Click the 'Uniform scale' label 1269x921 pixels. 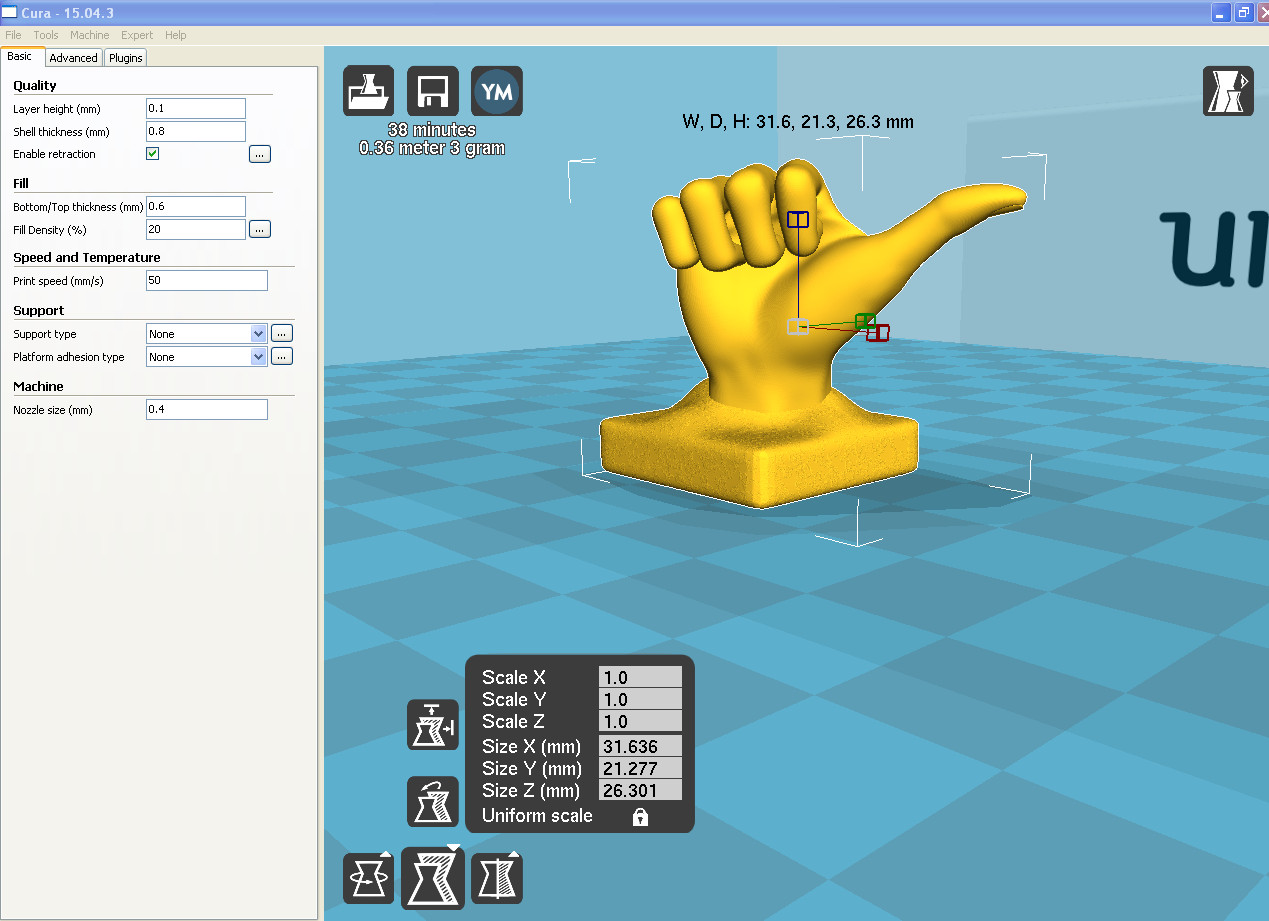(x=537, y=816)
